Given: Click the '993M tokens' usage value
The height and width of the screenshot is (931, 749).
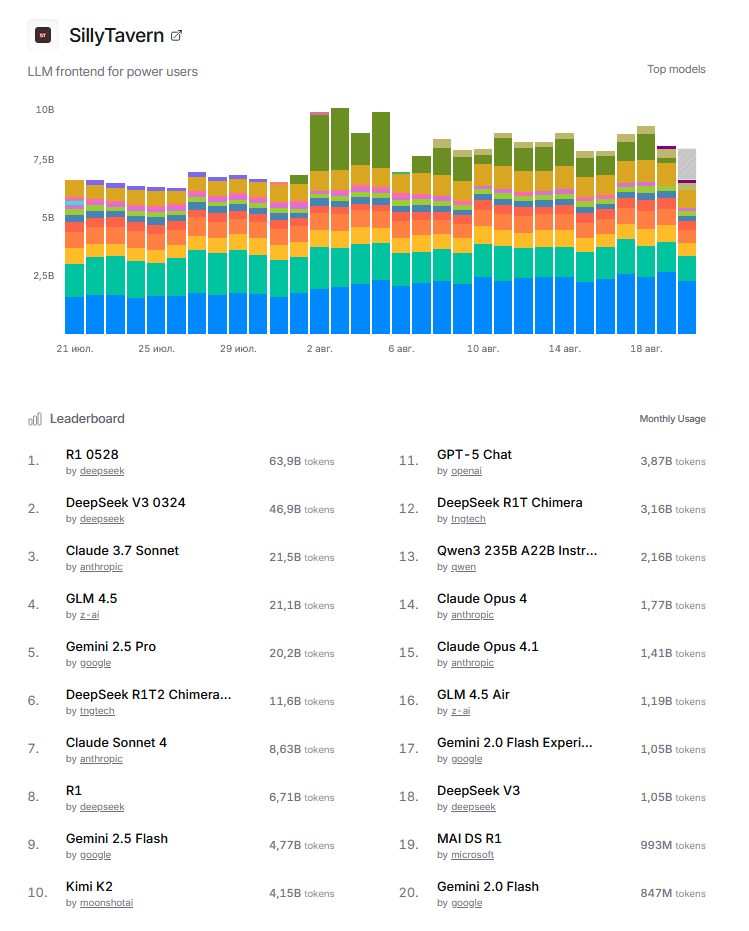Looking at the screenshot, I should click(673, 846).
